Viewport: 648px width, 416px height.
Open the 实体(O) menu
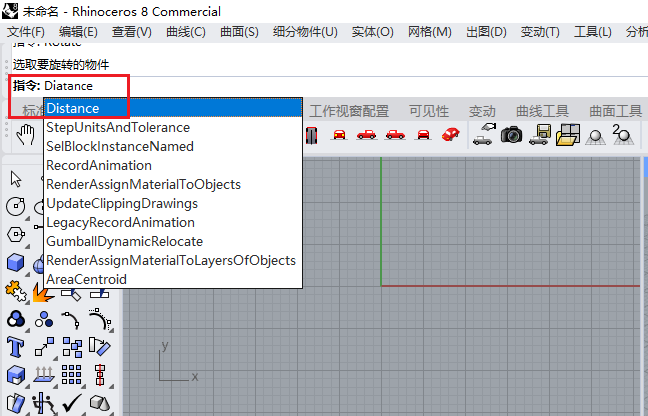tap(372, 32)
